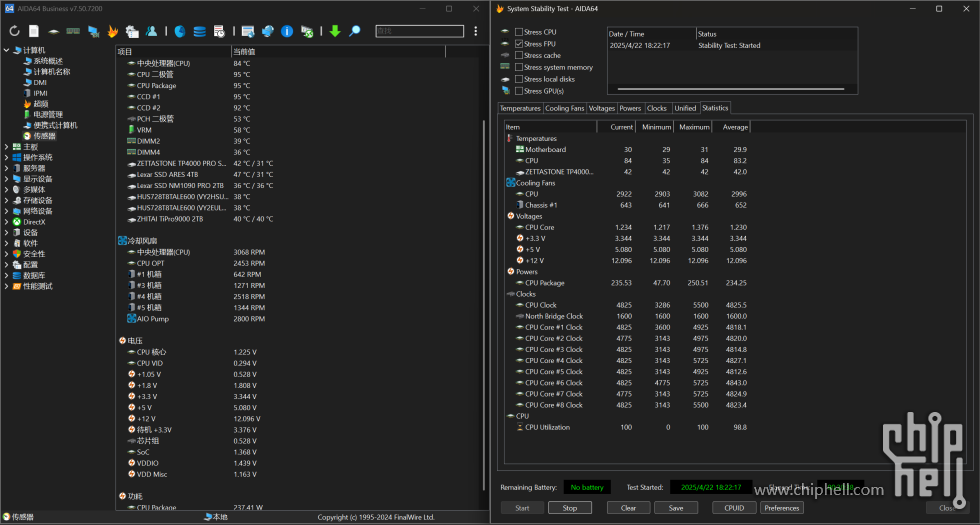The width and height of the screenshot is (980, 525).
Task: Click the Stop button in stability test
Action: pyautogui.click(x=569, y=508)
